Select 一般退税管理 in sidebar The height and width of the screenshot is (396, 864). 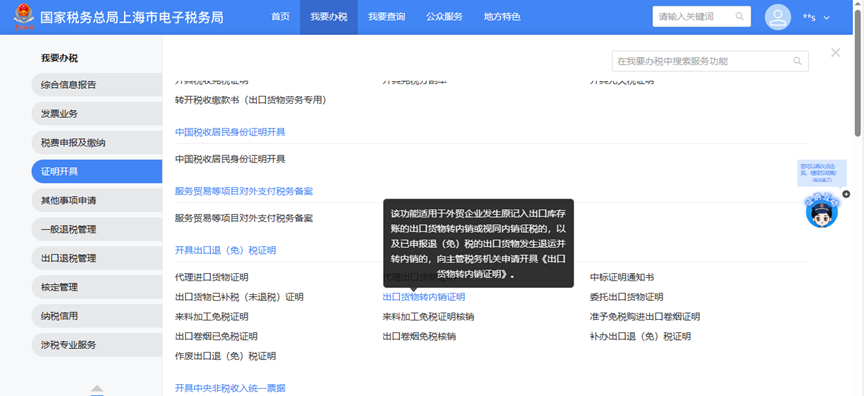[x=97, y=229]
